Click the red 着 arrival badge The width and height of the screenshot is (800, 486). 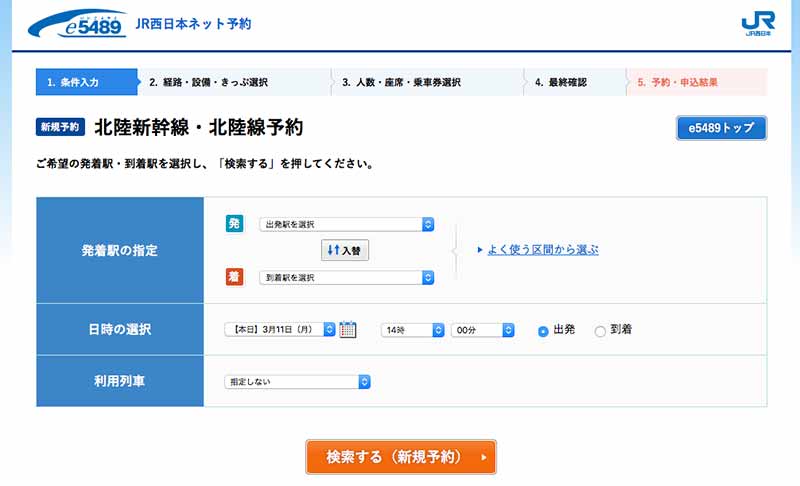point(234,276)
